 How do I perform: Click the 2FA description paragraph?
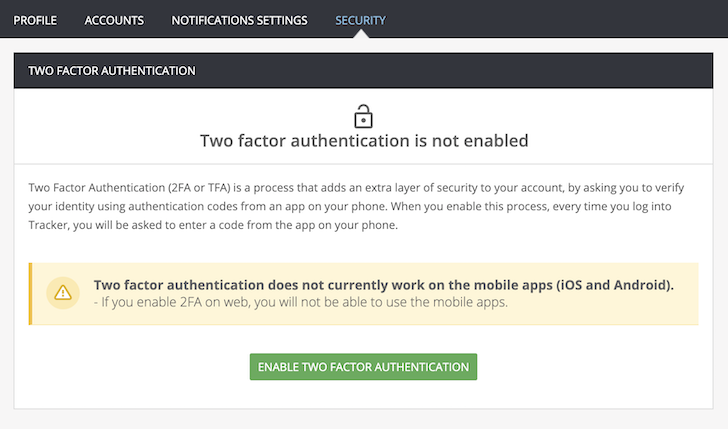(356, 206)
